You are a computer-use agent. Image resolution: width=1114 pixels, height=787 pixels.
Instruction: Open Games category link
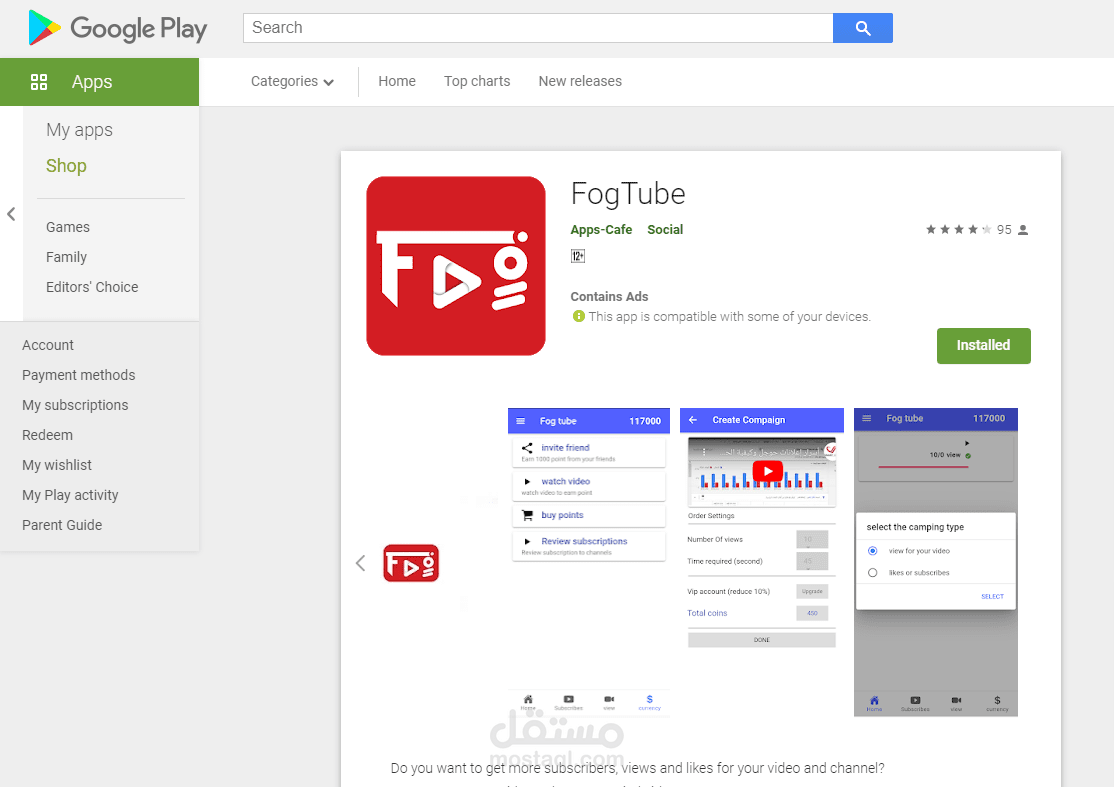(x=67, y=227)
